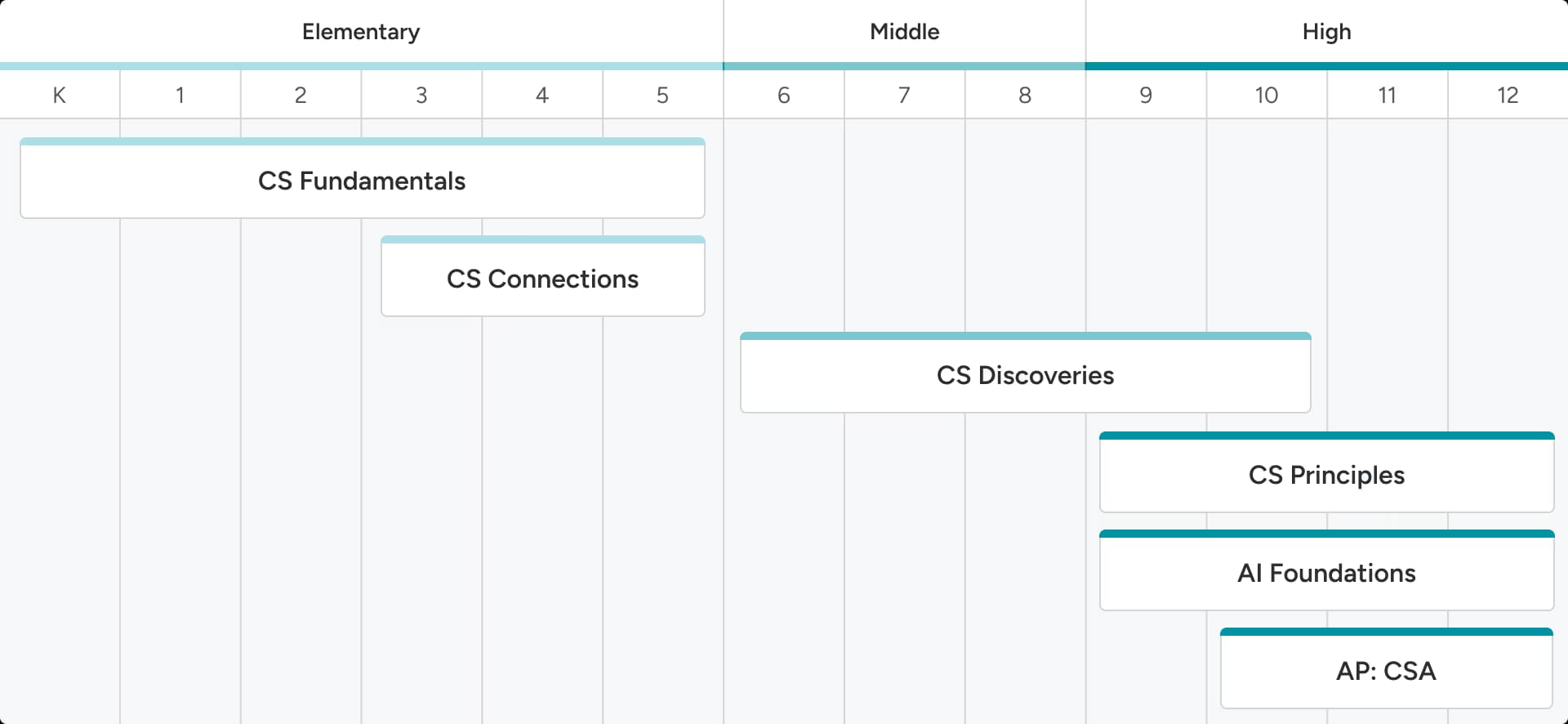The height and width of the screenshot is (724, 1568).
Task: Open the AI Foundations course card
Action: [1326, 573]
